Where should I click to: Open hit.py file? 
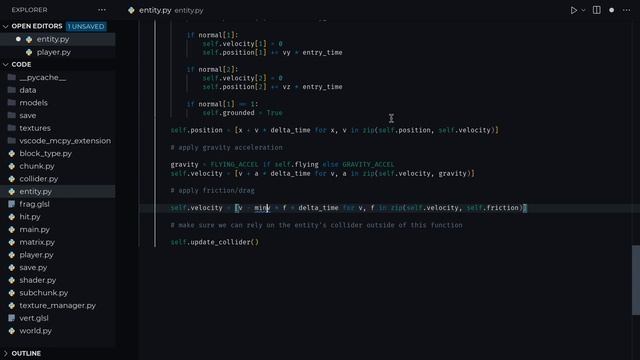[30, 217]
